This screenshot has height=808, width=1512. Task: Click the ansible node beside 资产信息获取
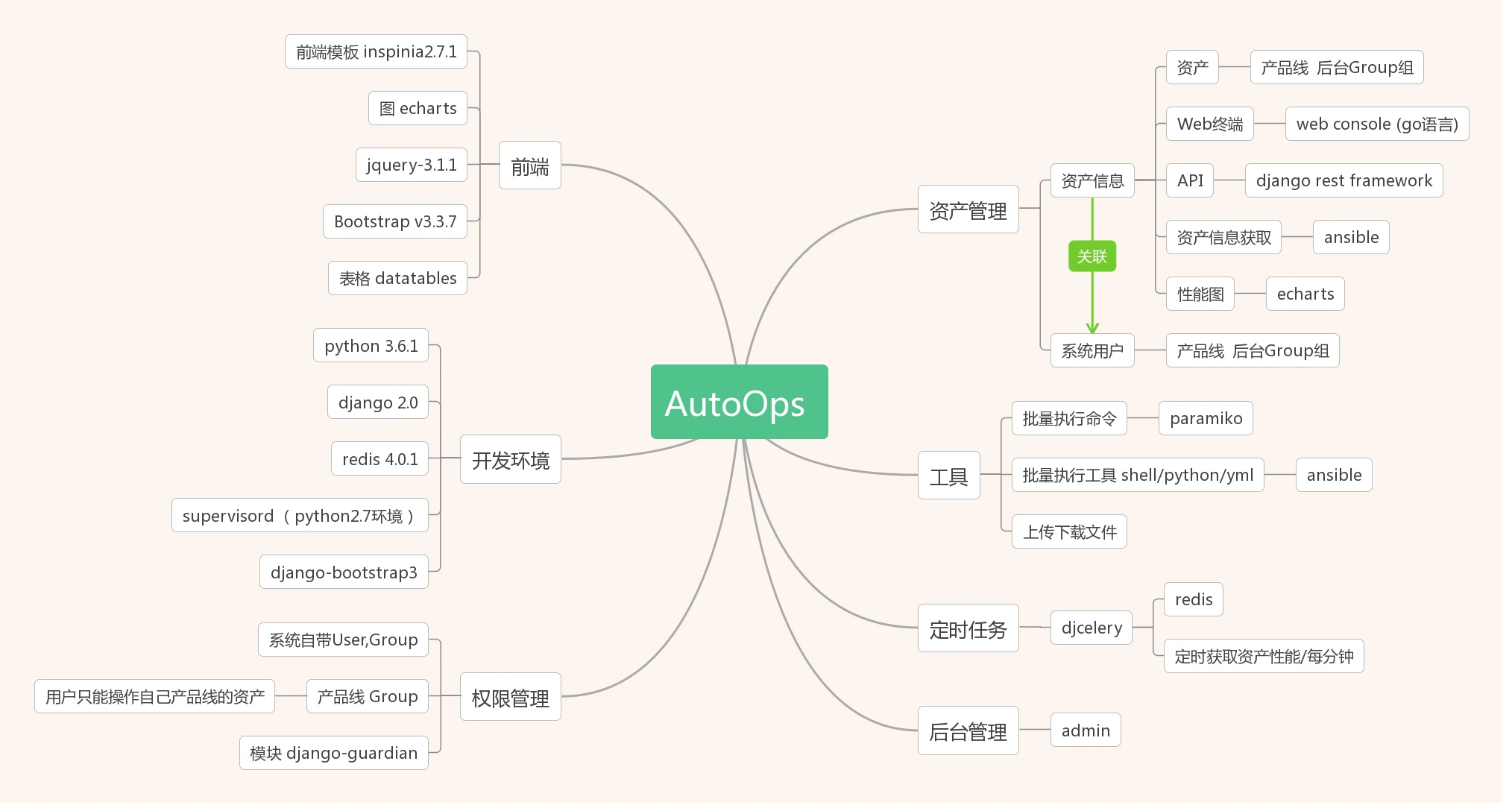coord(1351,237)
